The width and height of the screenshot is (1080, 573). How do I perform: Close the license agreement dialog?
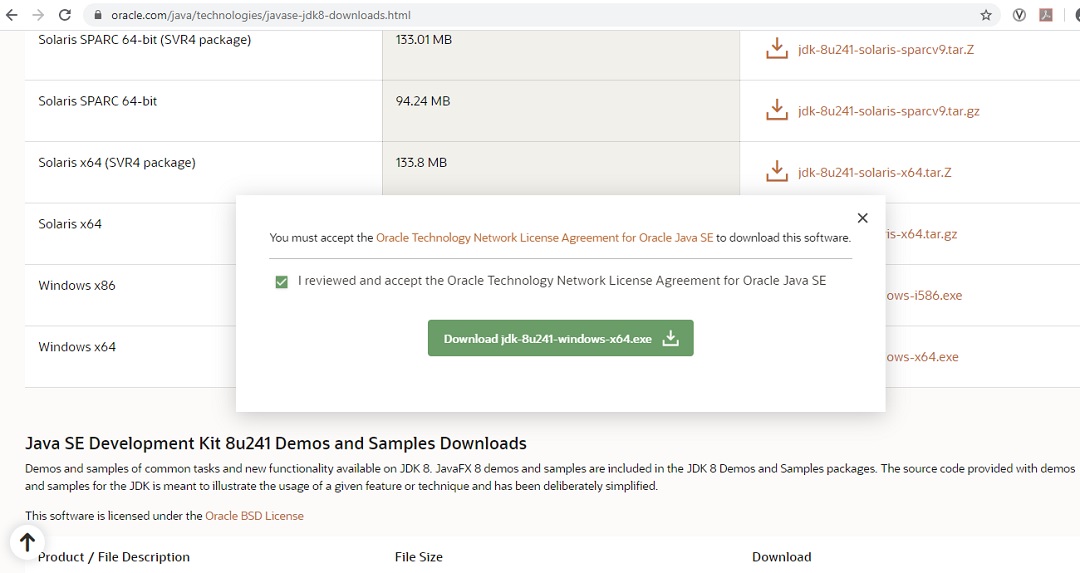(862, 218)
